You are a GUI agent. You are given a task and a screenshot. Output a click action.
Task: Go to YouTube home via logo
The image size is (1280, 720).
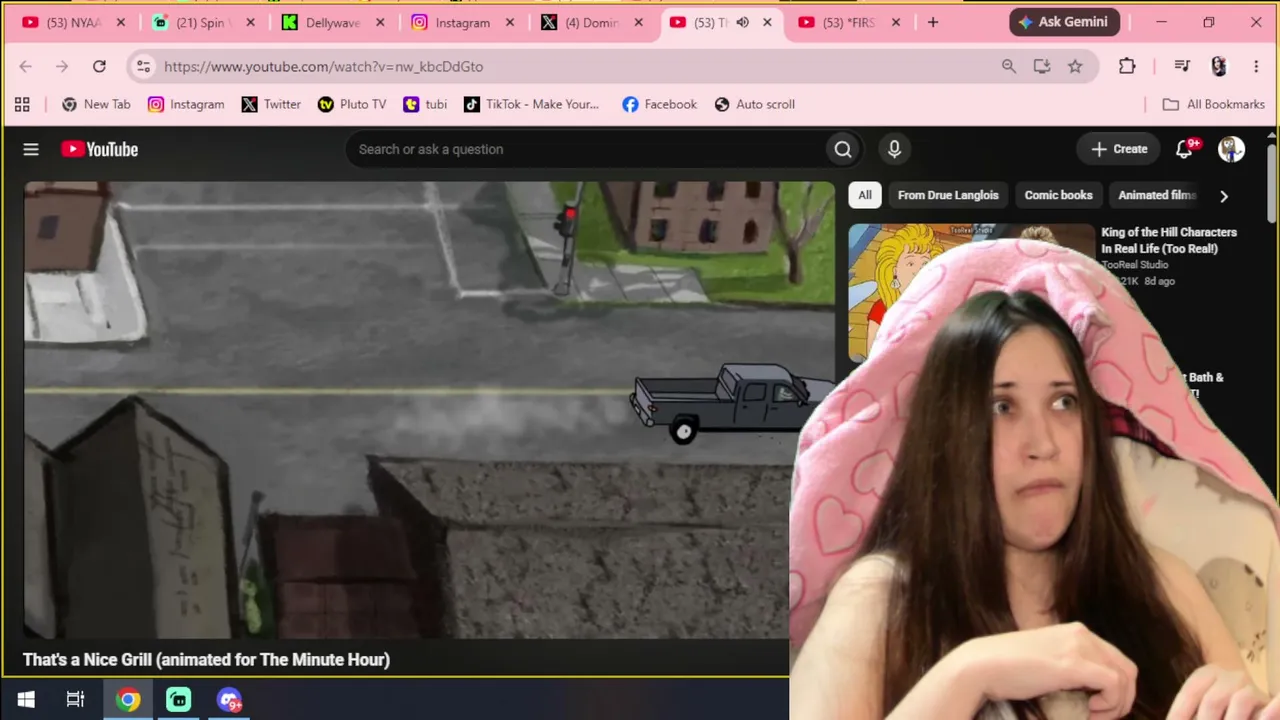[99, 149]
